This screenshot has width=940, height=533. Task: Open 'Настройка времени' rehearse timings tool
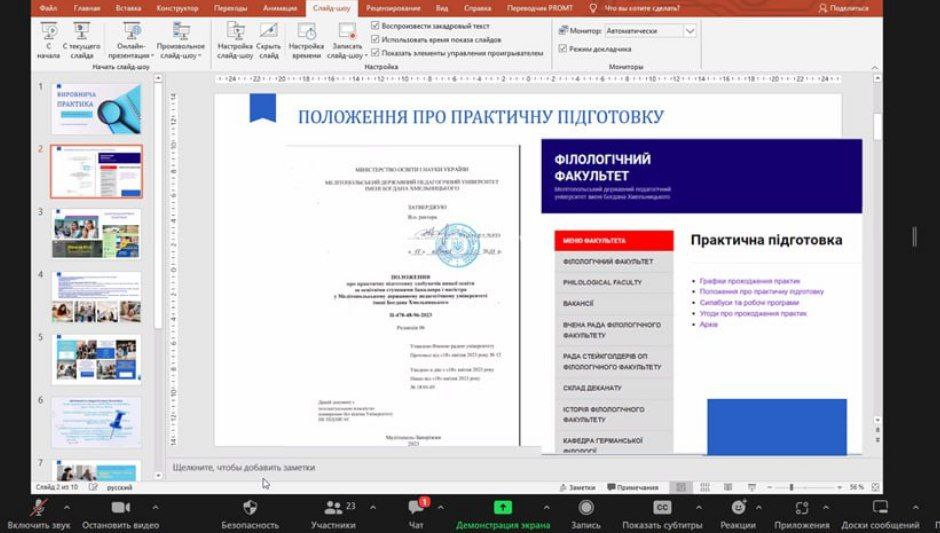[x=306, y=32]
